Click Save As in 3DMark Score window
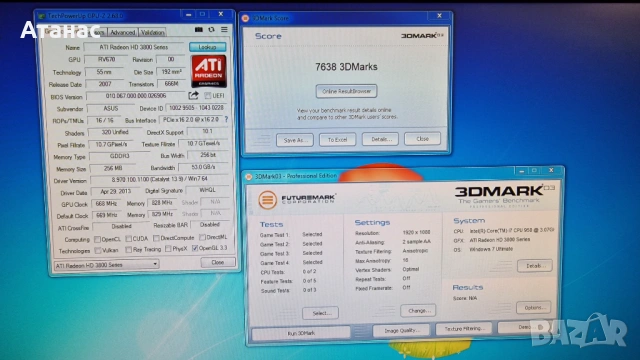The width and height of the screenshot is (640, 360). click(x=295, y=140)
